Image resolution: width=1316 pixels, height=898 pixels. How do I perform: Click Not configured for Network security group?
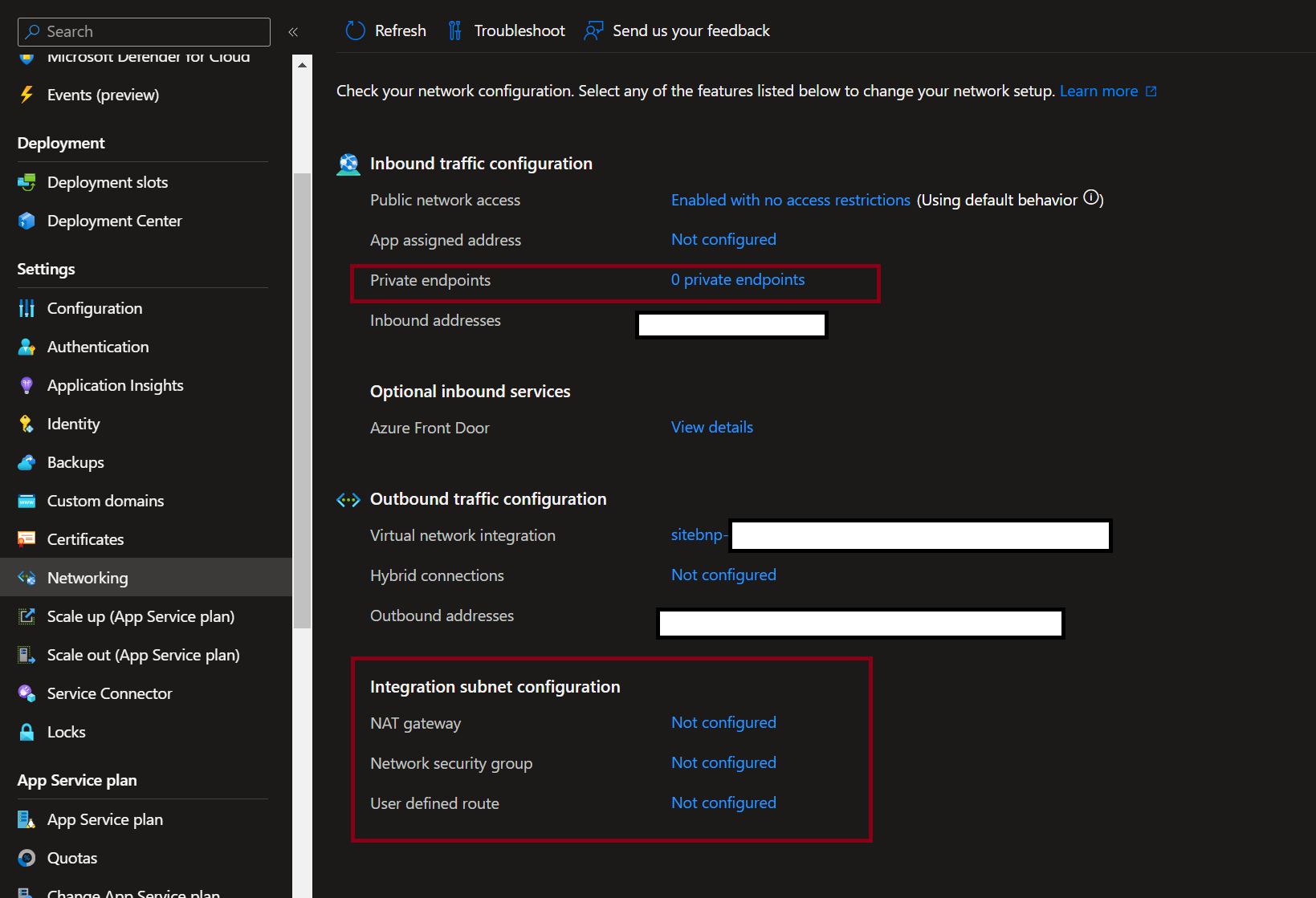coord(723,762)
